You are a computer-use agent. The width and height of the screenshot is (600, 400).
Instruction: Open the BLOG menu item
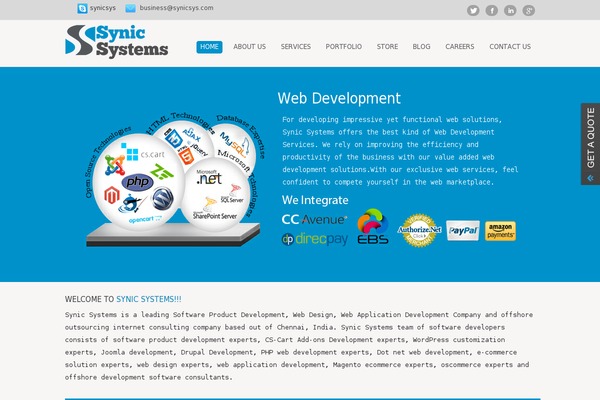[421, 47]
